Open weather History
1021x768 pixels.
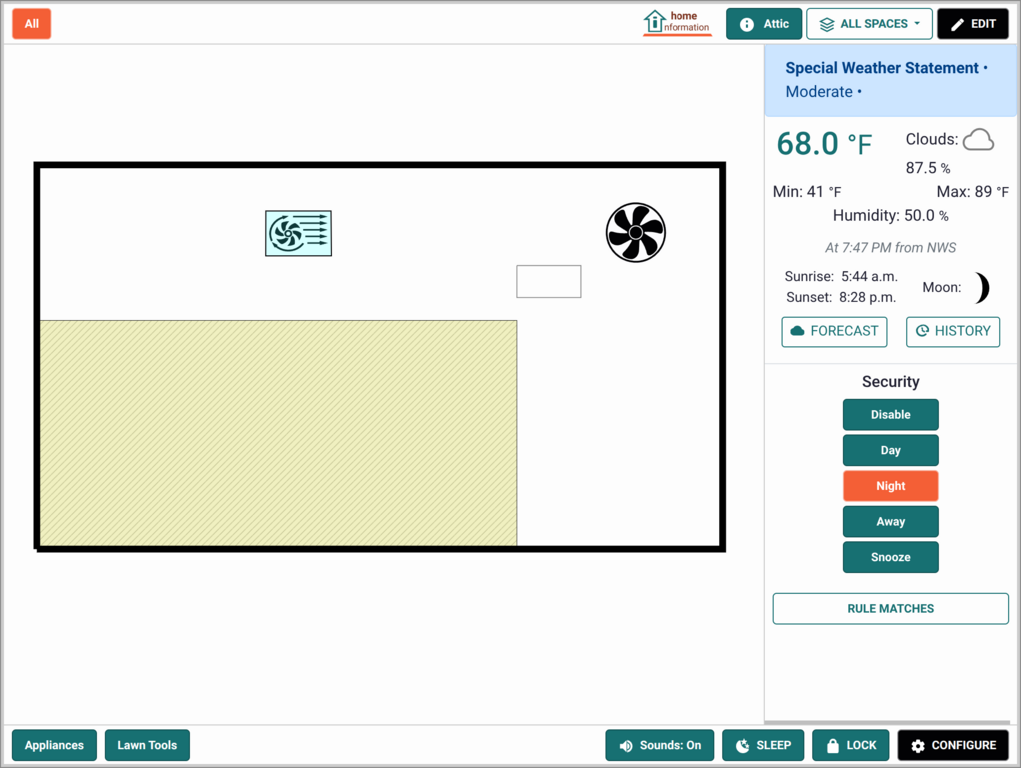tap(953, 332)
